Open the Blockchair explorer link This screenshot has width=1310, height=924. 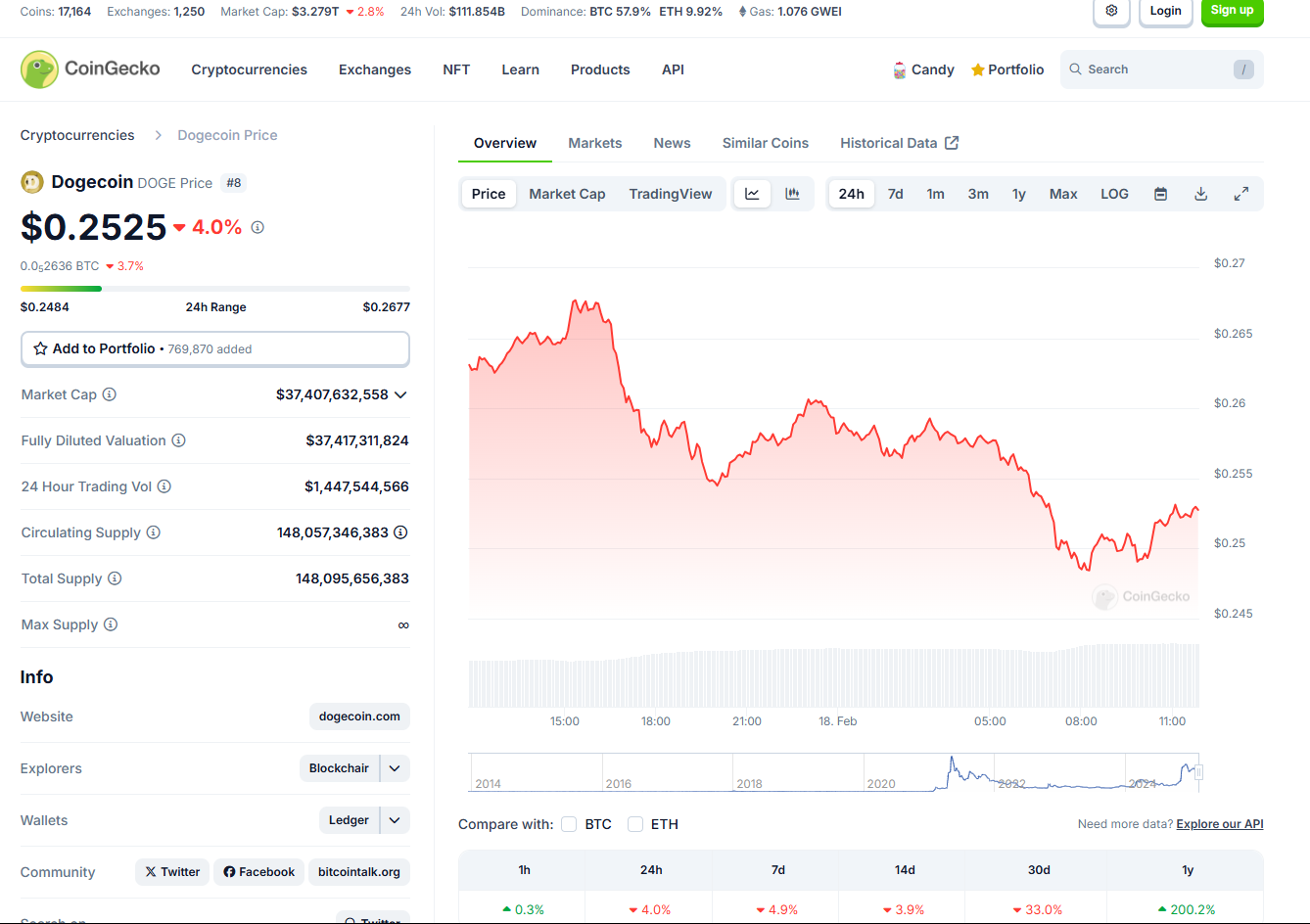tap(339, 768)
